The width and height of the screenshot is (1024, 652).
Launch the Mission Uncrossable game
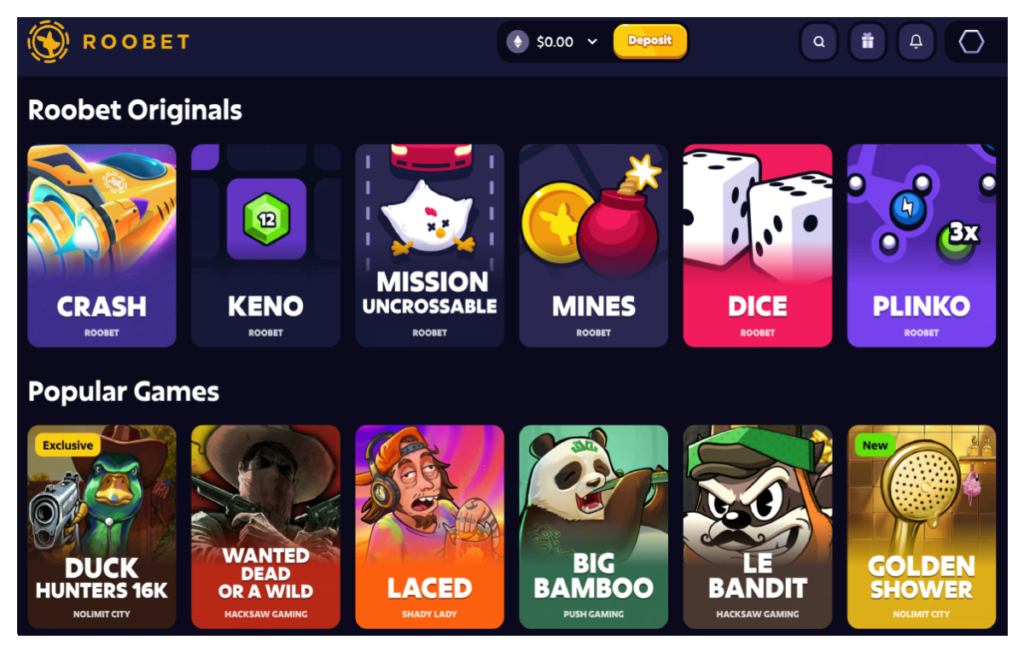(430, 246)
